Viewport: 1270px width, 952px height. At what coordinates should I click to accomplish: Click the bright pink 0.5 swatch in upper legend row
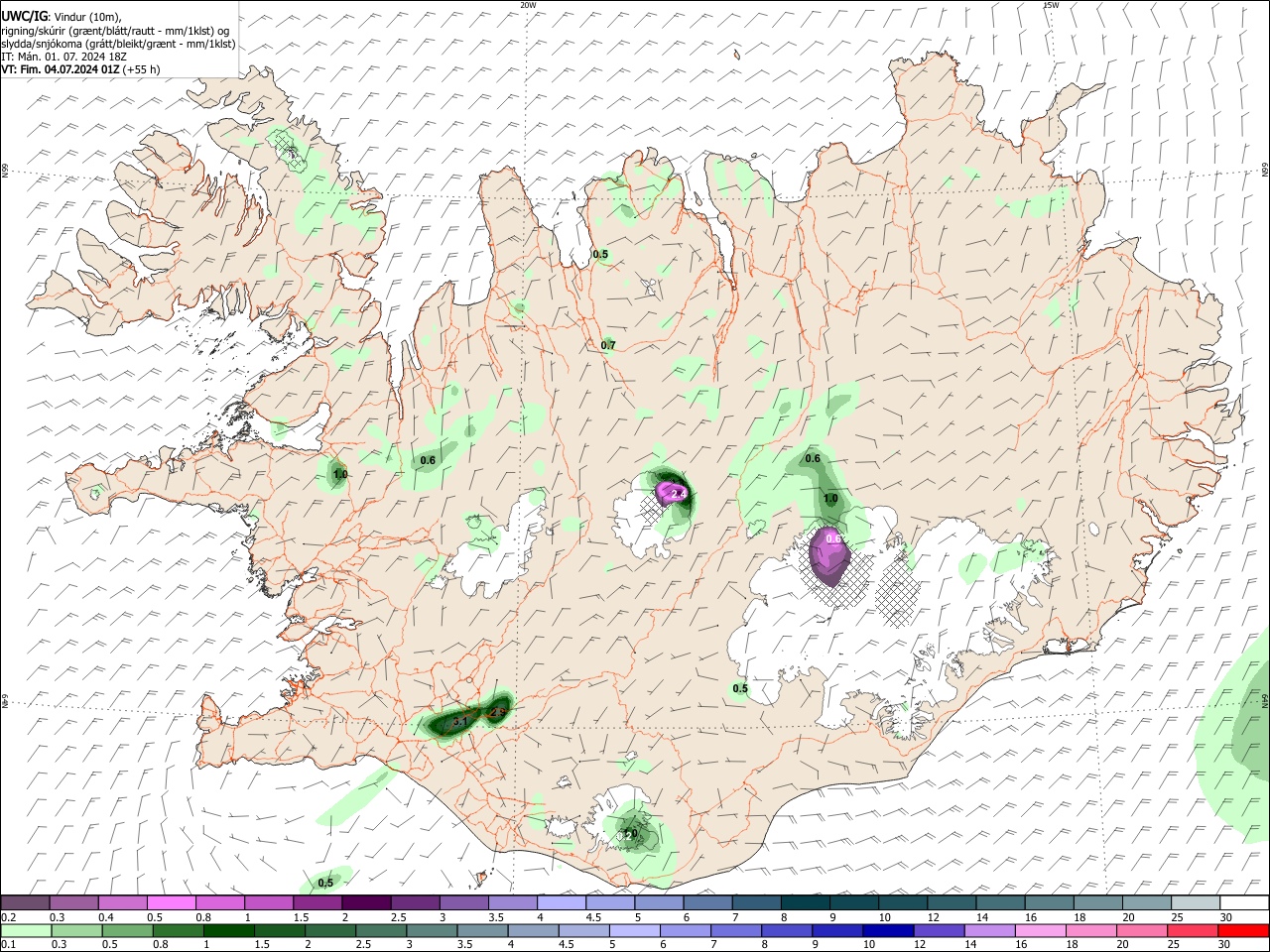[171, 903]
